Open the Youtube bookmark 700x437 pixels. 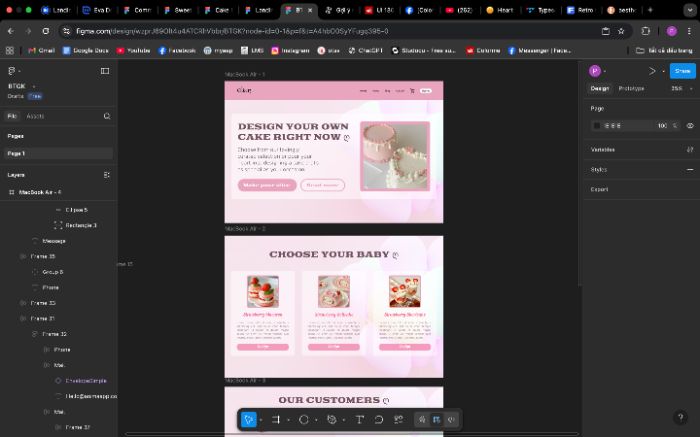coord(133,50)
